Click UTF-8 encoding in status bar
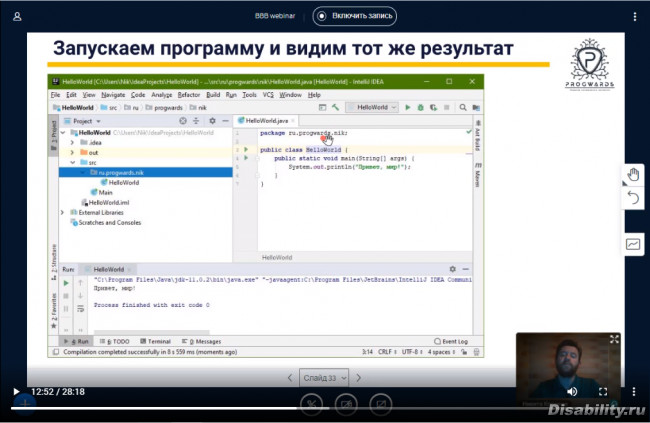 412,352
